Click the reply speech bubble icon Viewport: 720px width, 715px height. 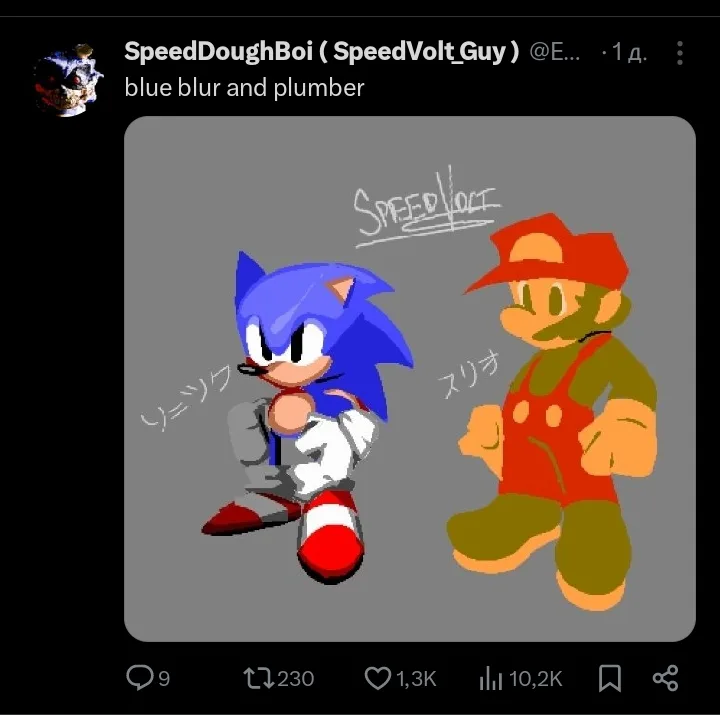coord(139,679)
